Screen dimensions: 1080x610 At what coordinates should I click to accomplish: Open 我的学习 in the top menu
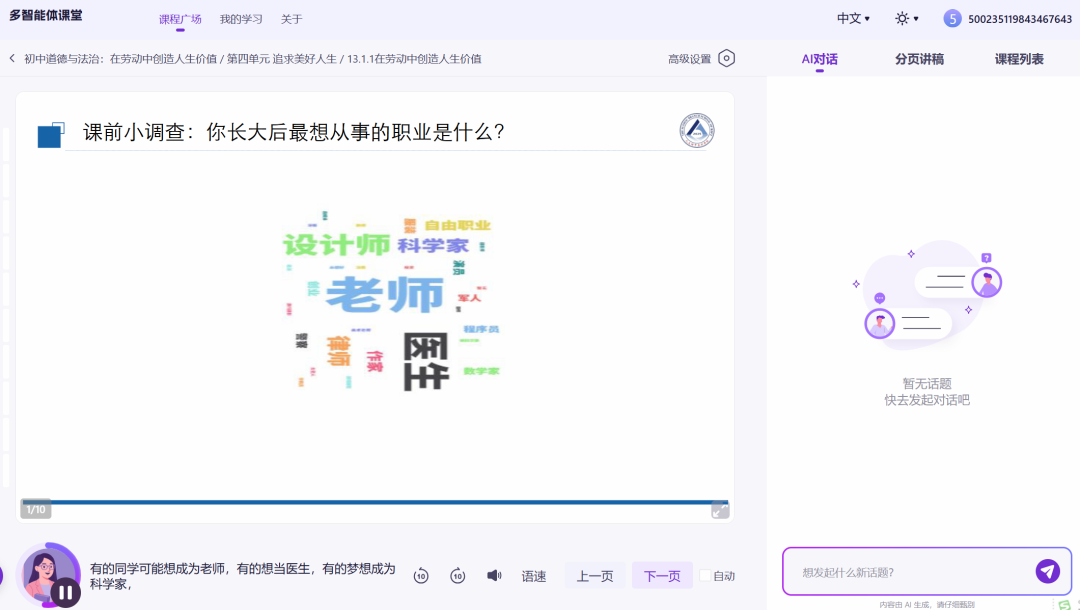click(x=239, y=18)
